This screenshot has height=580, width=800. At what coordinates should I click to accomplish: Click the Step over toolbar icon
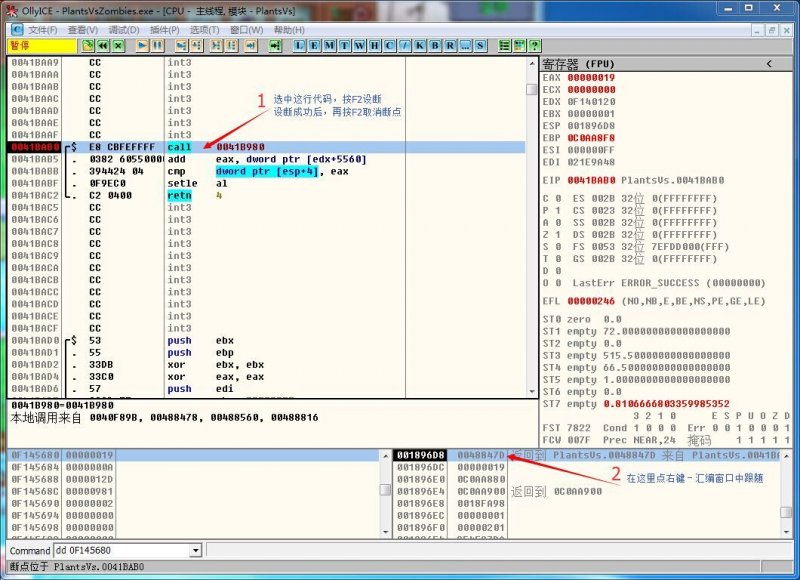click(196, 46)
